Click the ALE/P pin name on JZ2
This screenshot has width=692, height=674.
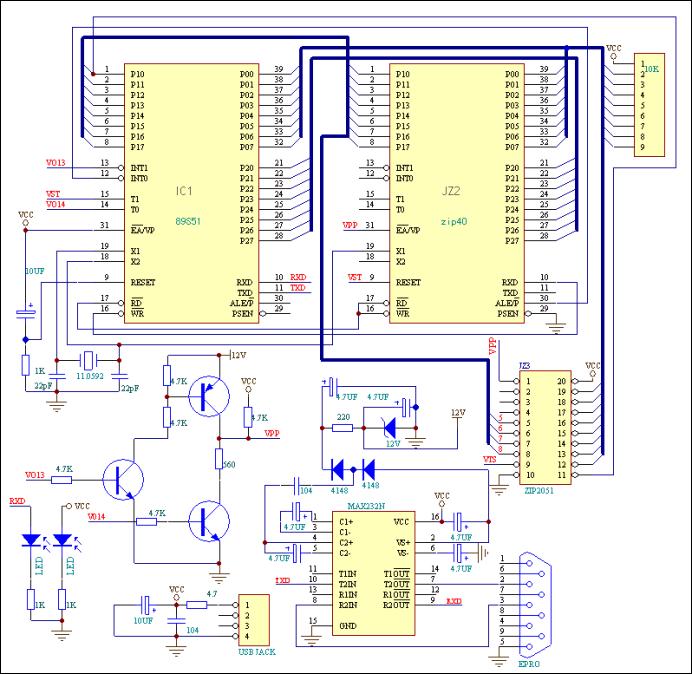pos(507,303)
